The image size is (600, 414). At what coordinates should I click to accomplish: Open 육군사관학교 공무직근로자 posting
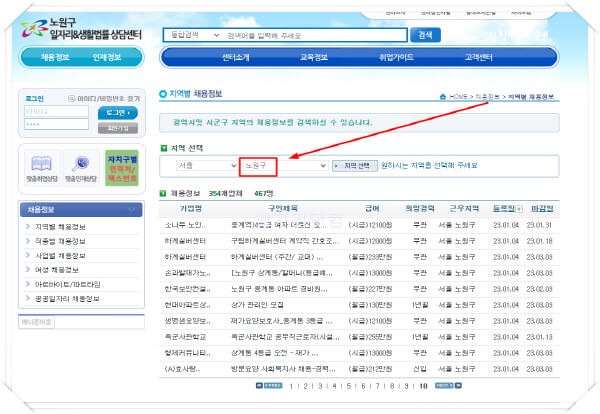(x=285, y=337)
